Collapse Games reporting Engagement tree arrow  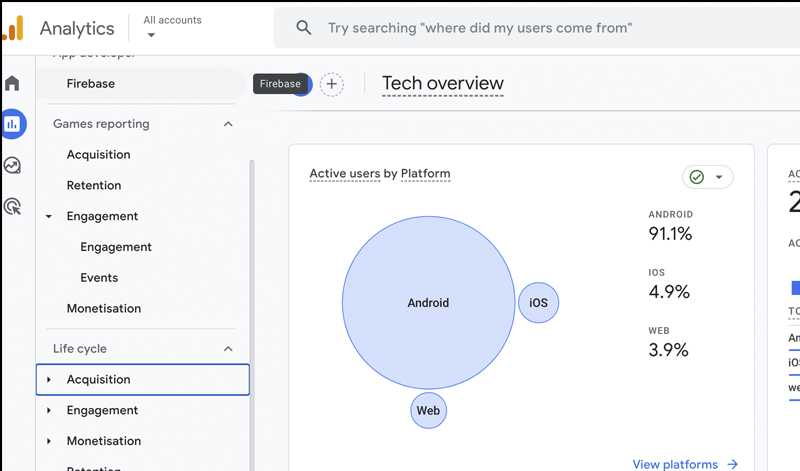tap(49, 217)
